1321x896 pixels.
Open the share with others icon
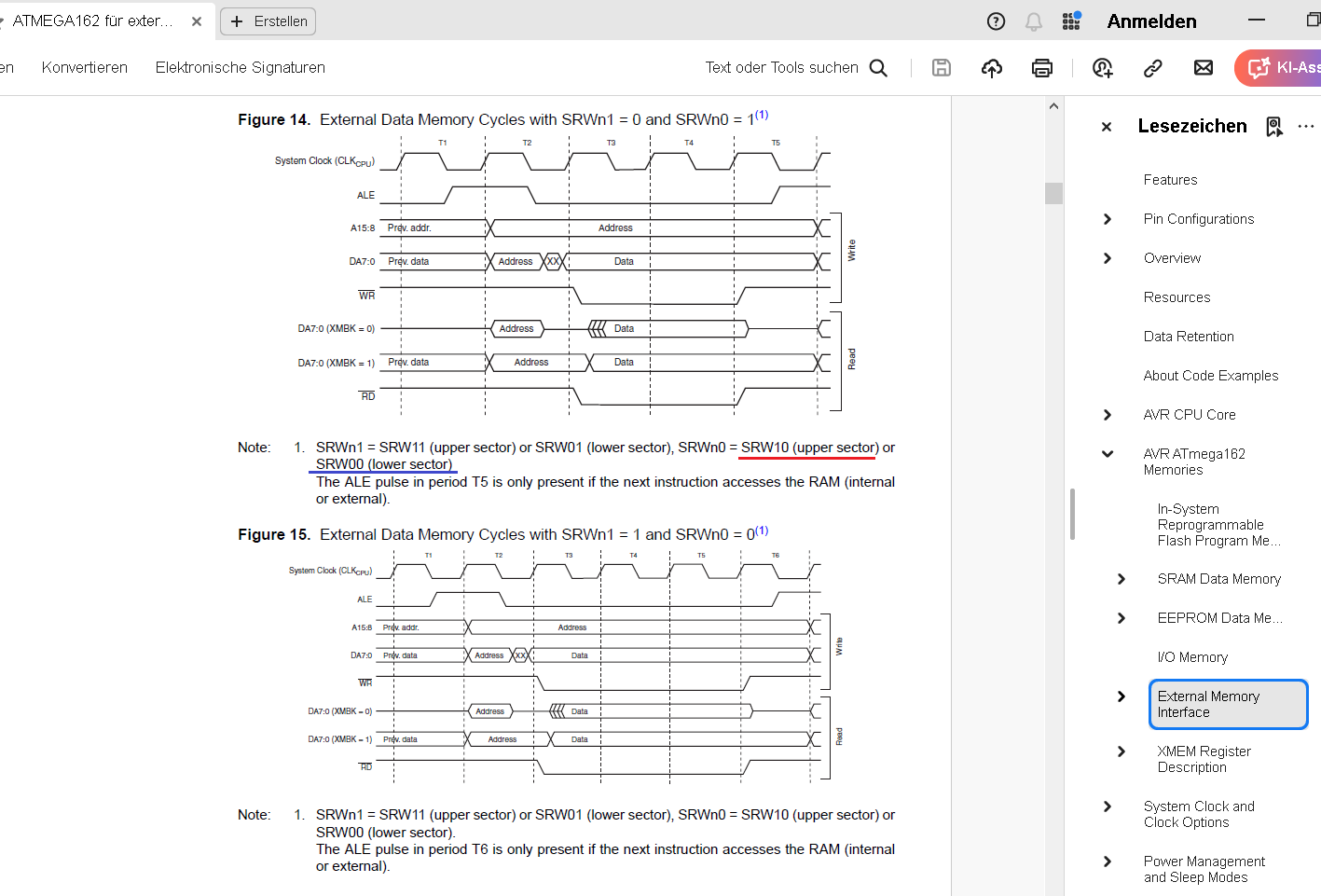point(1103,67)
